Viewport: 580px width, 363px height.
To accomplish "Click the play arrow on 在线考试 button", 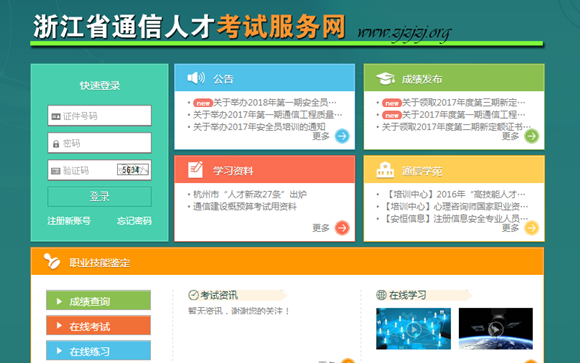I will click(59, 326).
